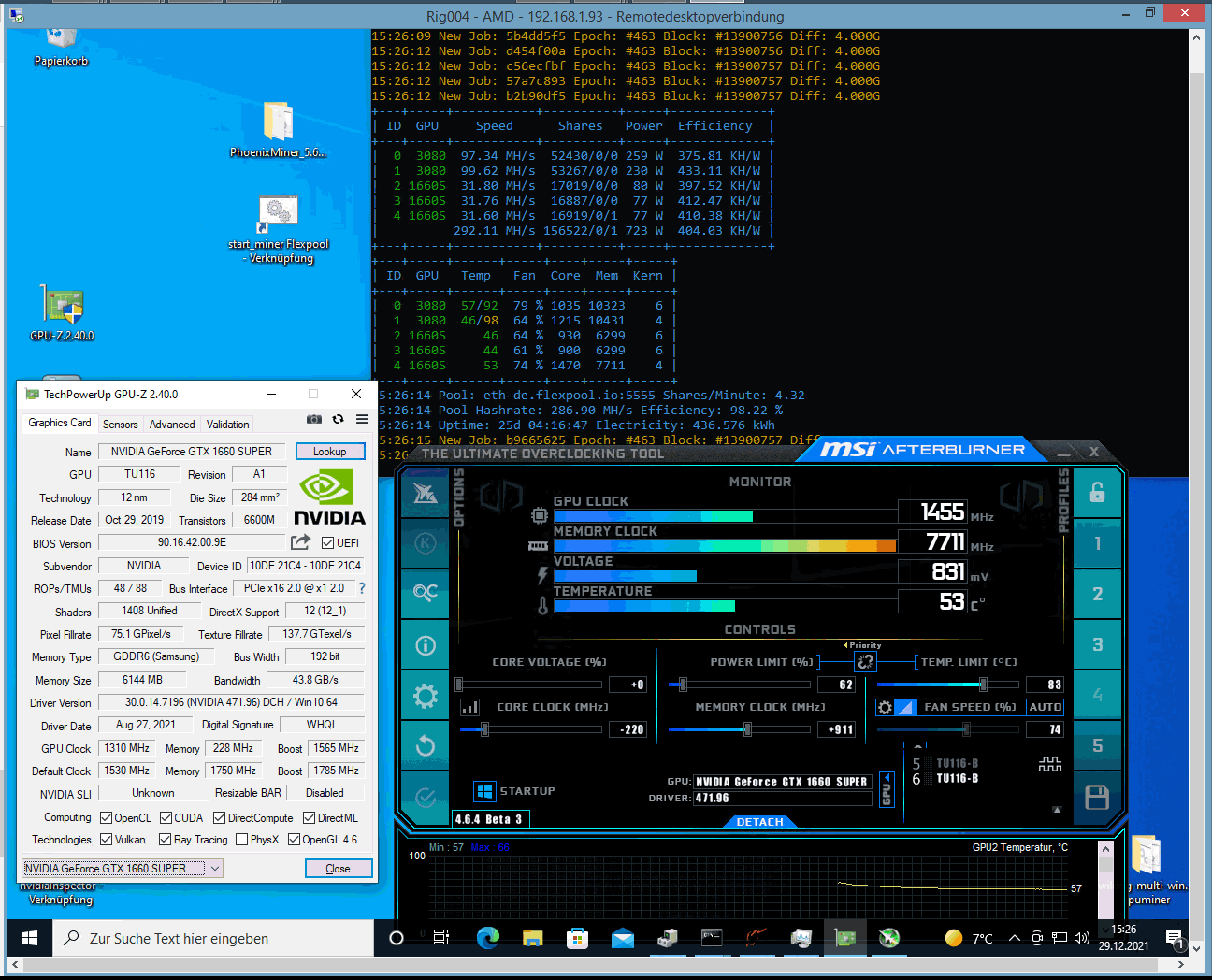Viewport: 1212px width, 980px height.
Task: Save current profile with floppy disk icon
Action: pos(1098,798)
